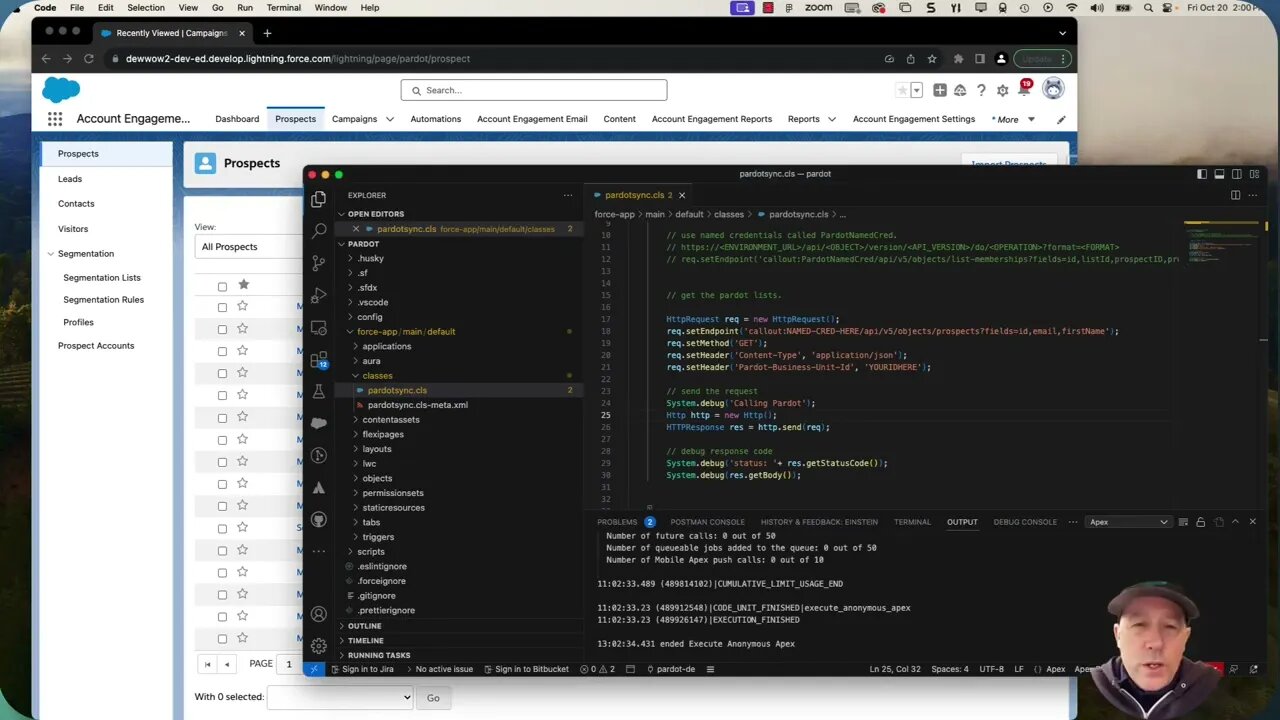
Task: Open the Explorer view in VS Code activity bar
Action: click(x=319, y=199)
